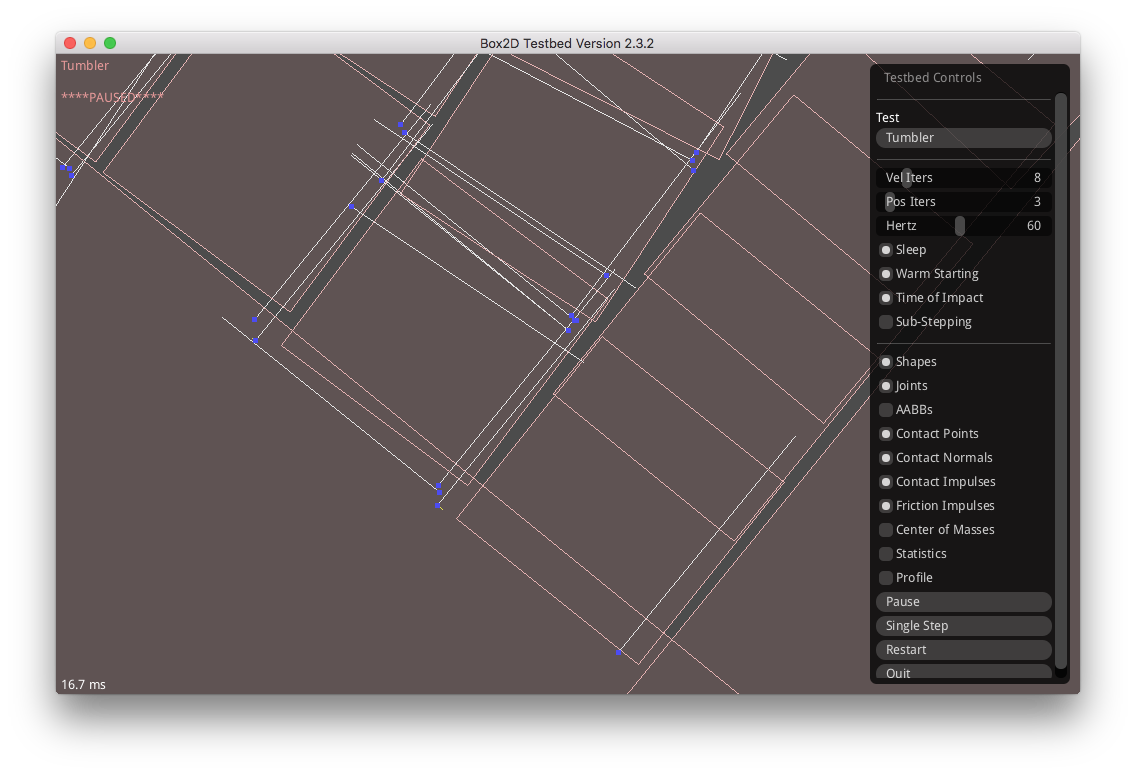Enable the Center of Masses checkbox
This screenshot has height=774, width=1136.
point(886,530)
